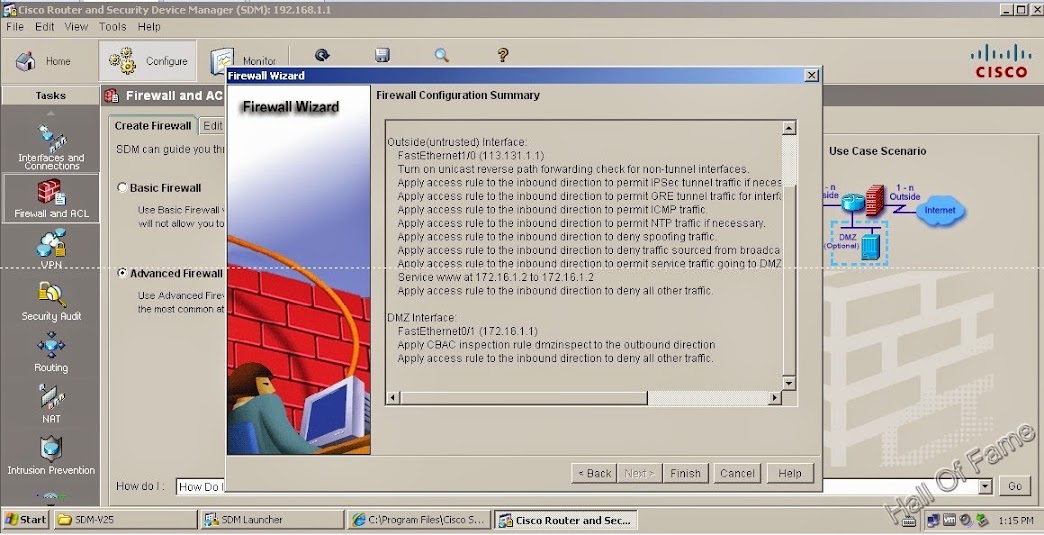The image size is (1044, 535).
Task: Click the Go button beside How do I
Action: click(x=1015, y=486)
